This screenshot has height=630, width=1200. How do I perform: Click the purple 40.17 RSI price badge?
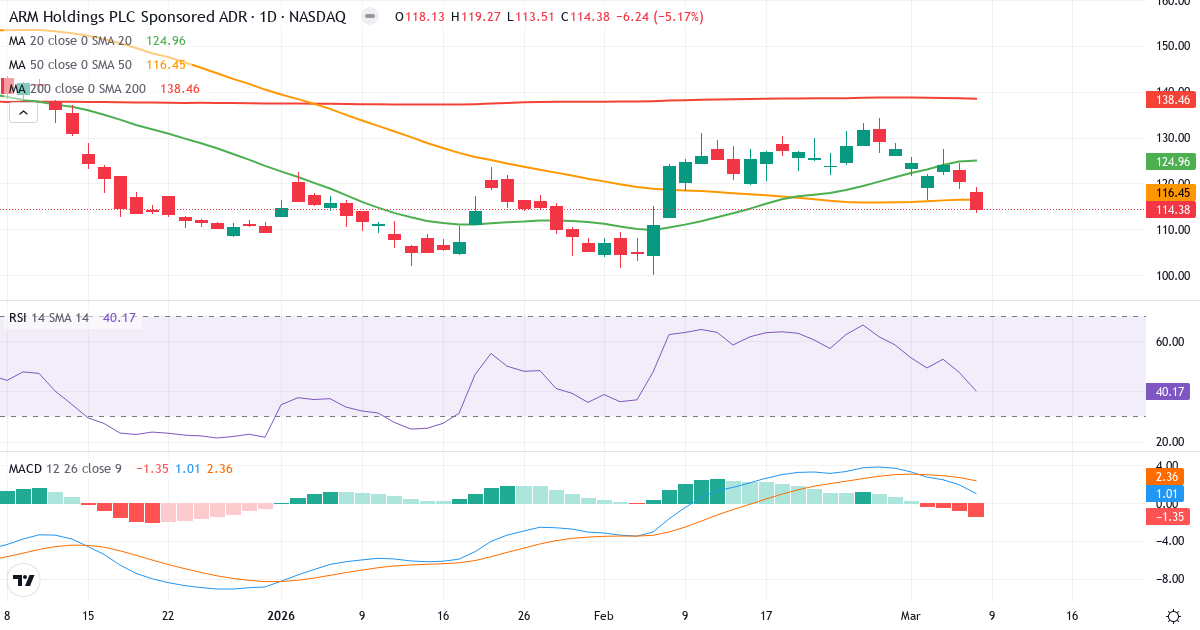(1168, 393)
